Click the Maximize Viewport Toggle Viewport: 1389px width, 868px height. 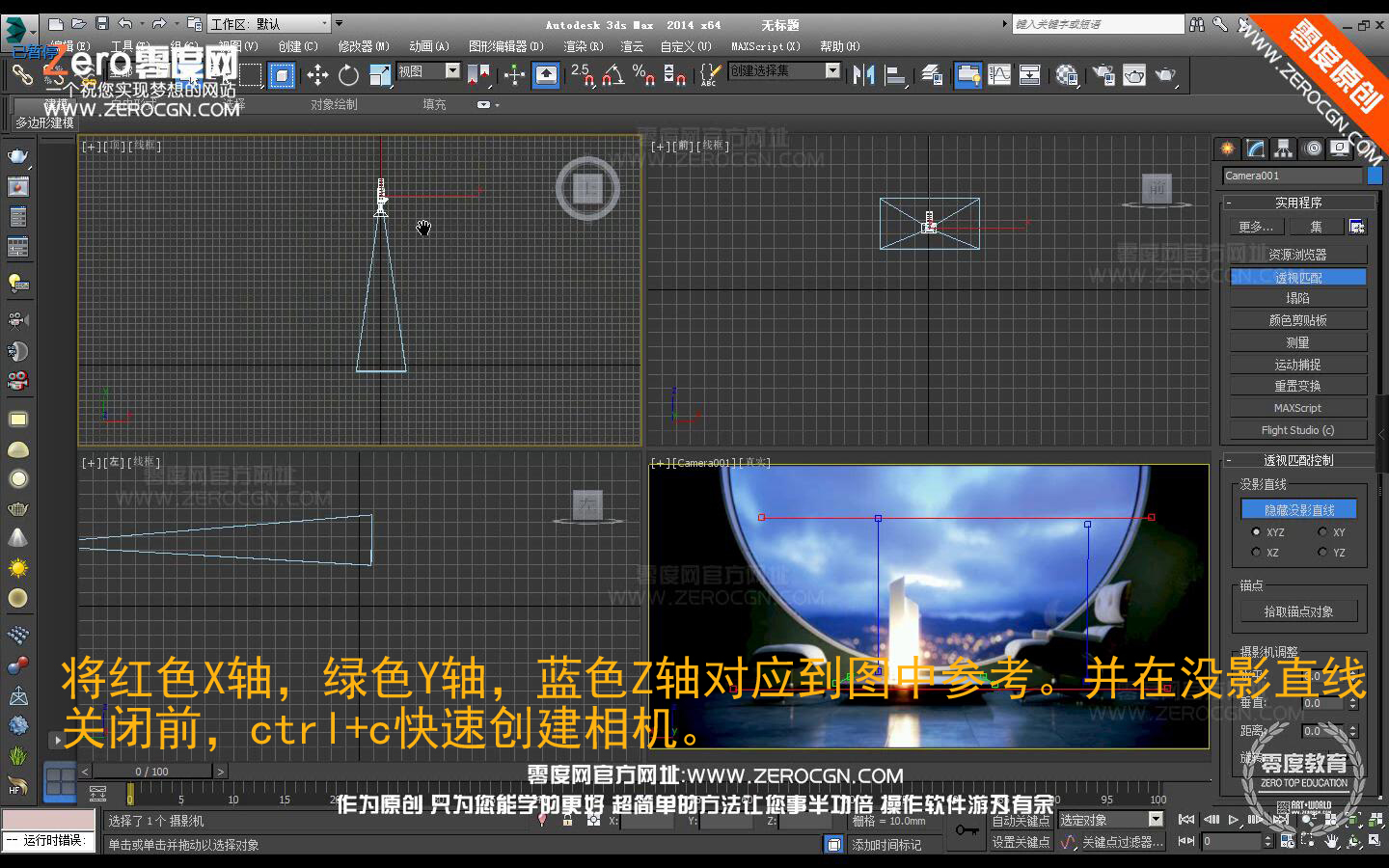coord(1375,841)
